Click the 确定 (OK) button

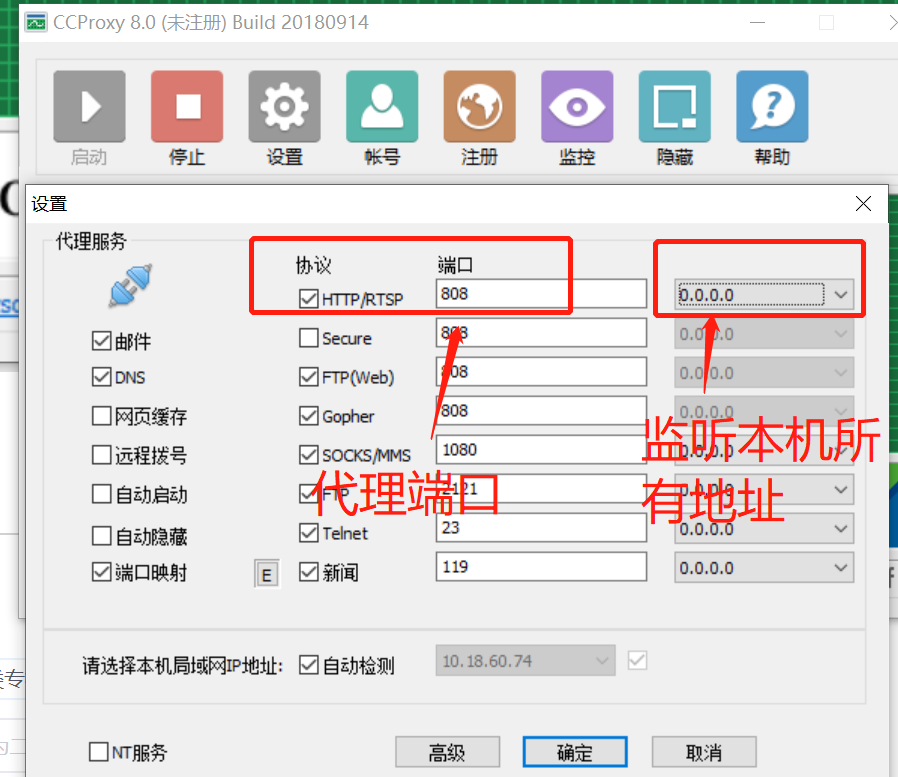pyautogui.click(x=575, y=752)
